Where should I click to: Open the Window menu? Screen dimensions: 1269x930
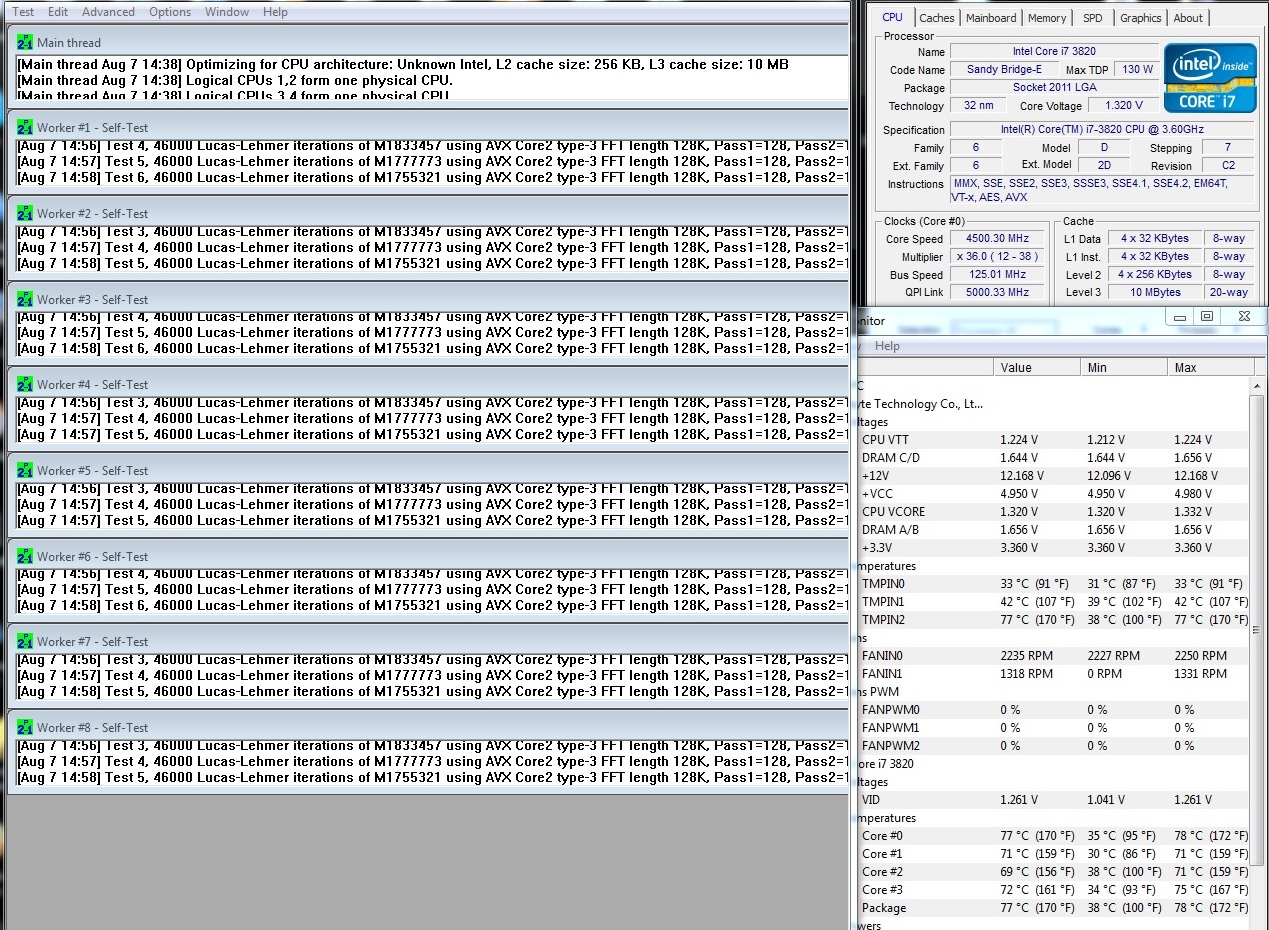(227, 12)
